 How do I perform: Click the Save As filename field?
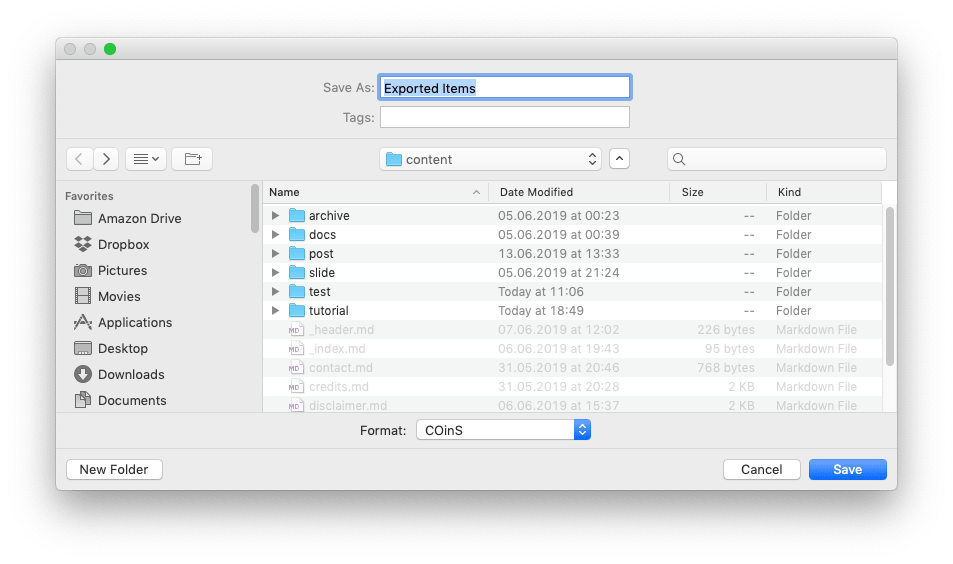pos(505,88)
